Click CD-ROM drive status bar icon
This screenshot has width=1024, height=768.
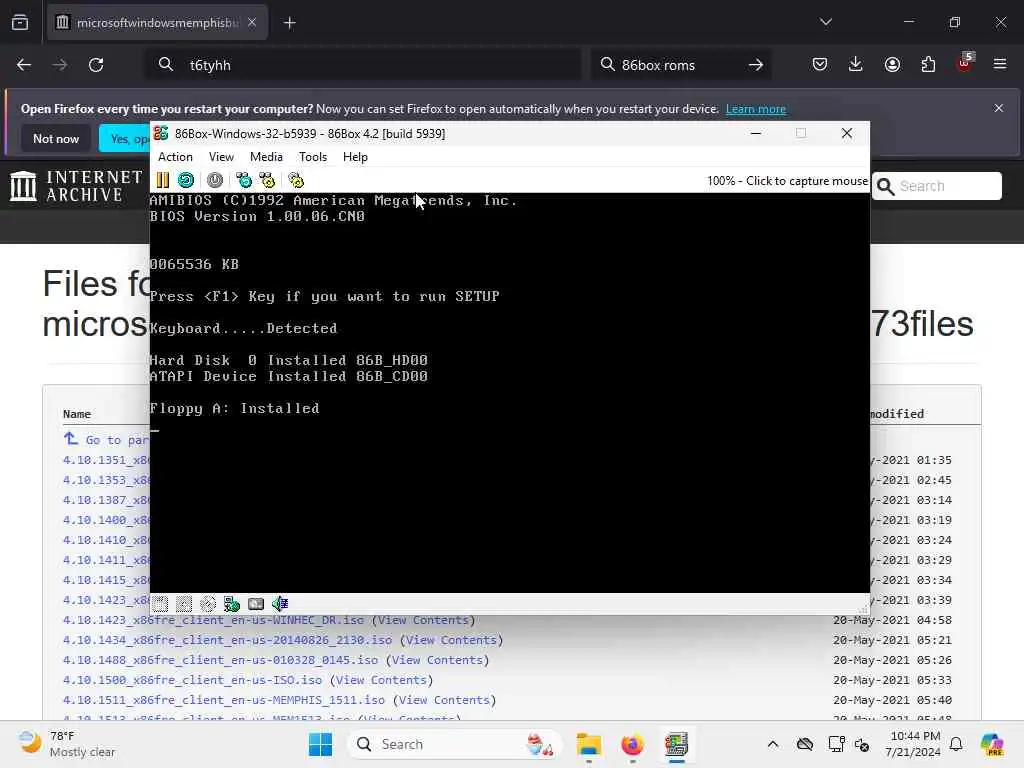pyautogui.click(x=208, y=604)
